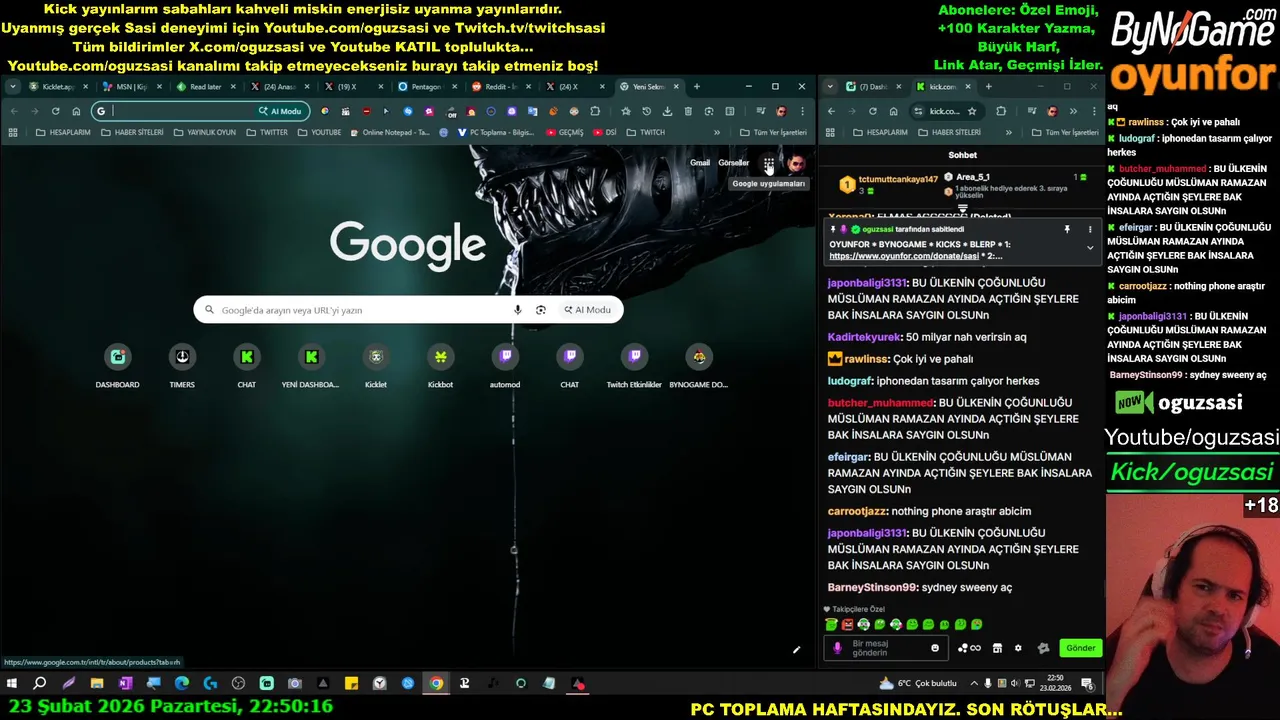Open the tab search dropdown in right Chrome window
1280x720 pixels.
point(830,87)
